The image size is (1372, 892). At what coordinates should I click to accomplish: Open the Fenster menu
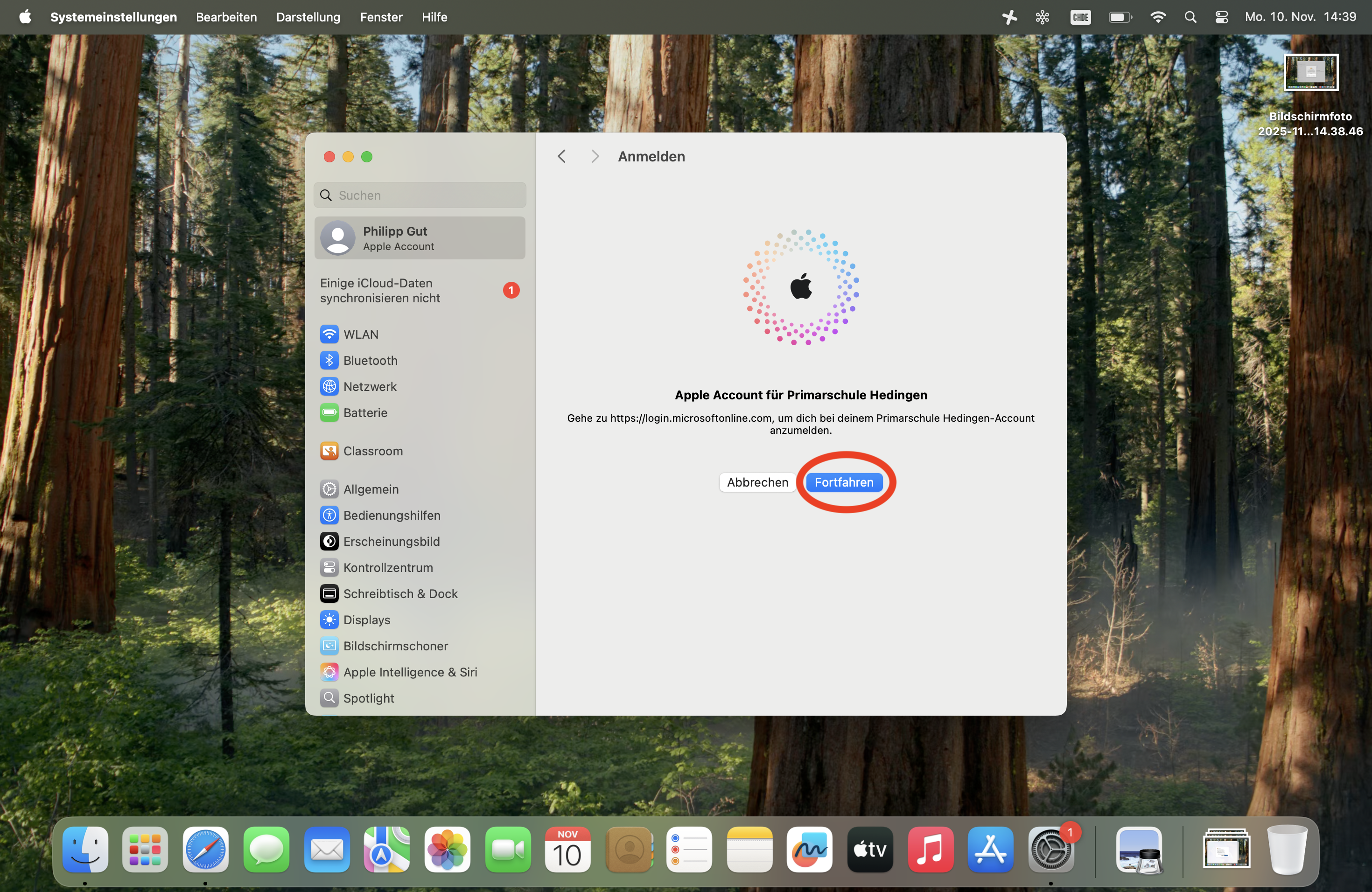point(381,17)
